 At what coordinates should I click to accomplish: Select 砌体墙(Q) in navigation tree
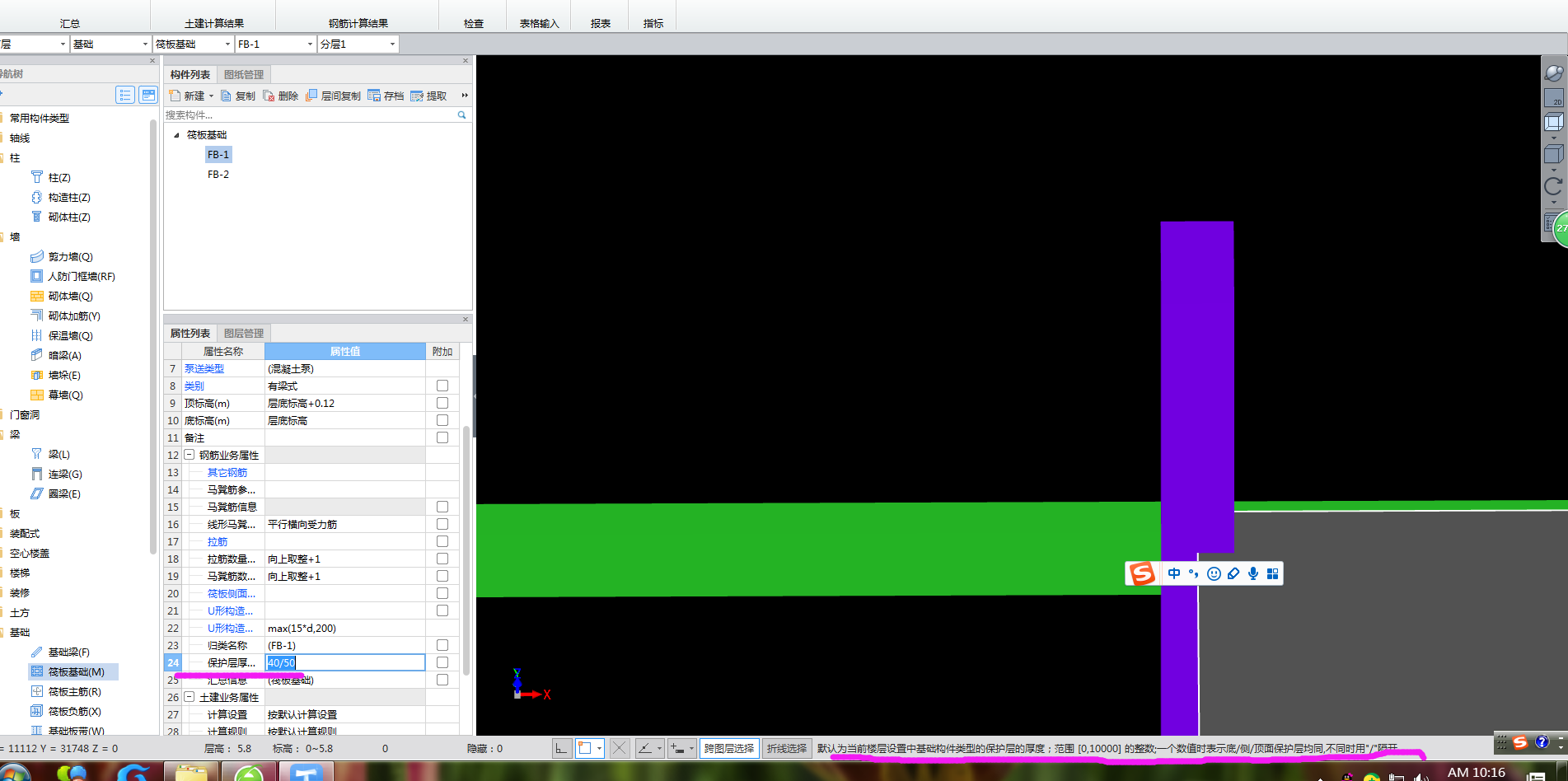(70, 297)
